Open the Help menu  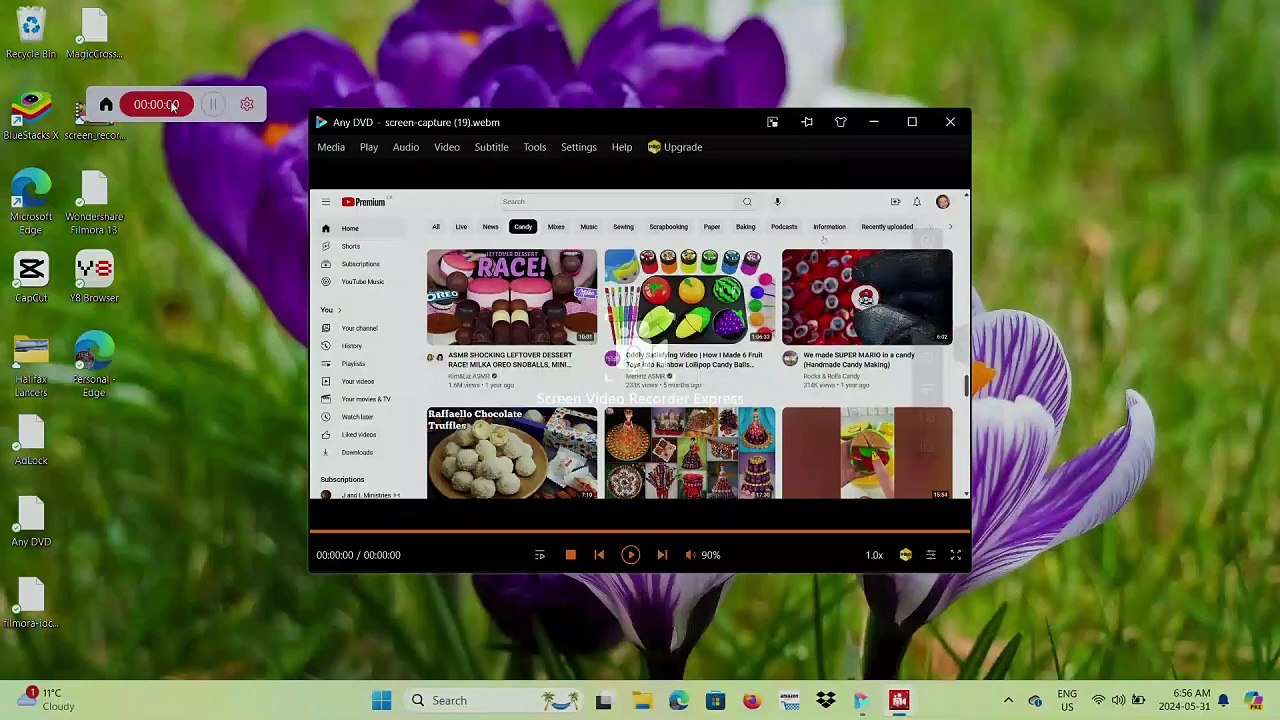click(622, 147)
